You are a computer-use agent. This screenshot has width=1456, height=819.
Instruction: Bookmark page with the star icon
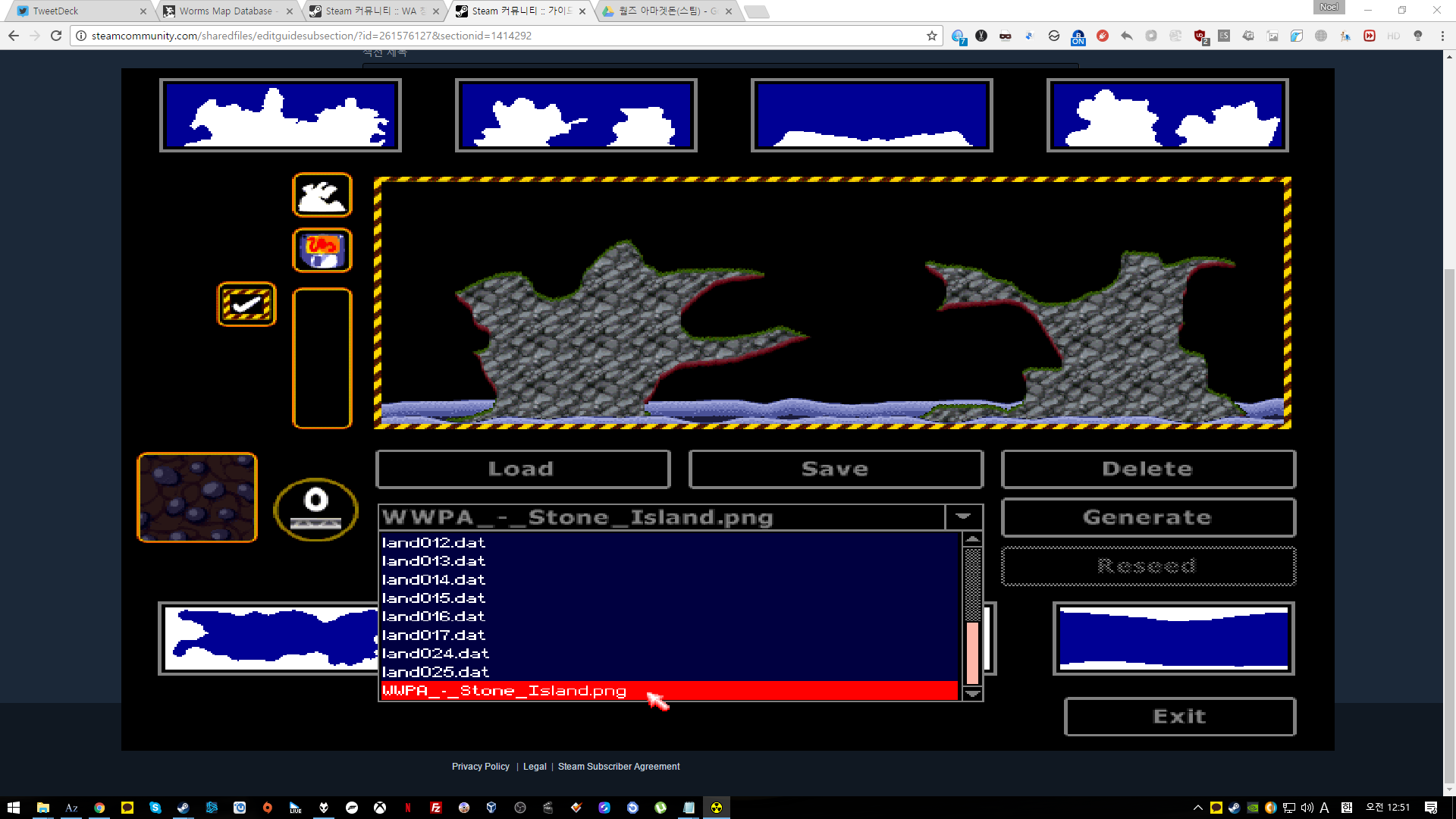click(932, 36)
